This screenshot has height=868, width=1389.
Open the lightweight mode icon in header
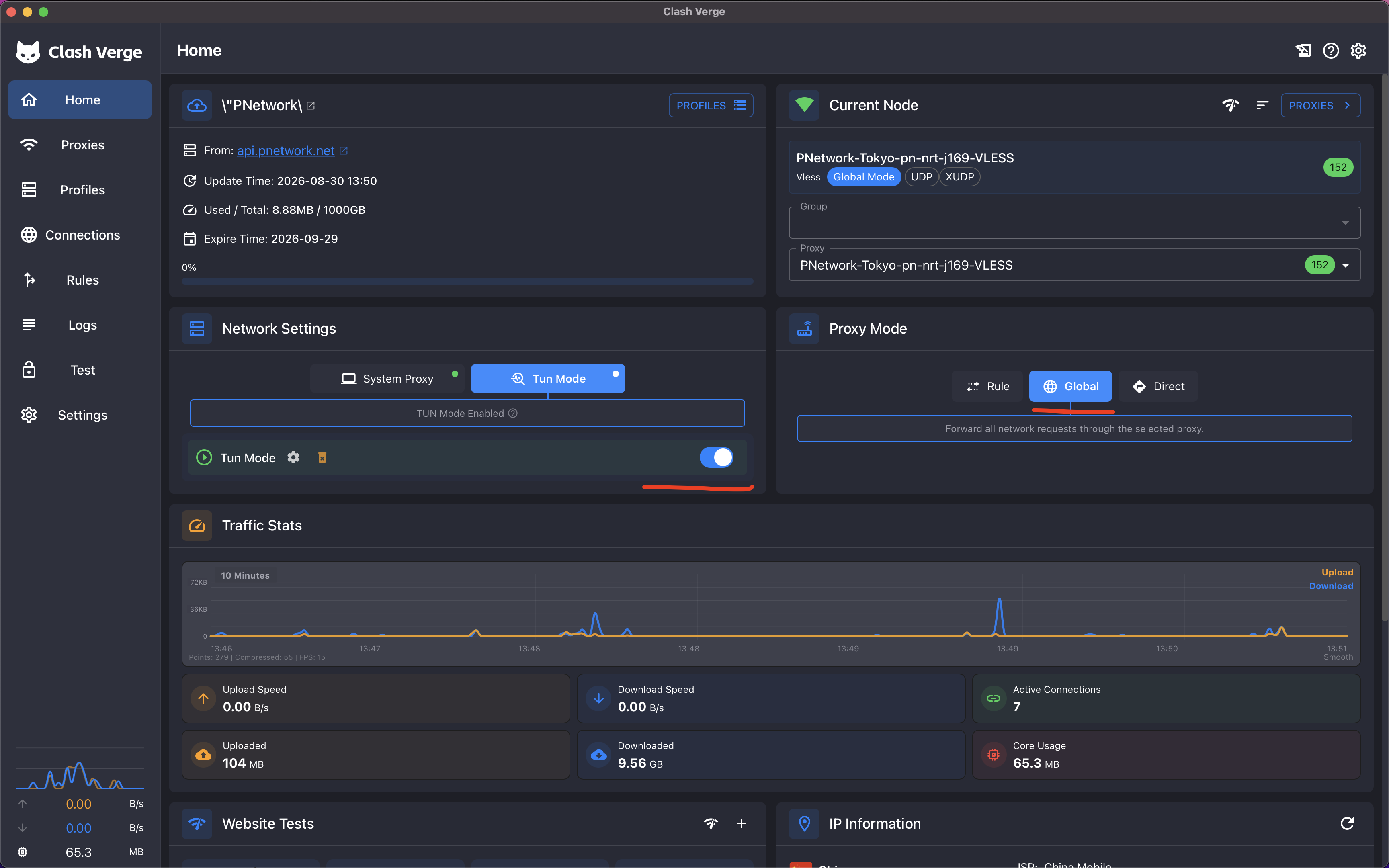1303,51
